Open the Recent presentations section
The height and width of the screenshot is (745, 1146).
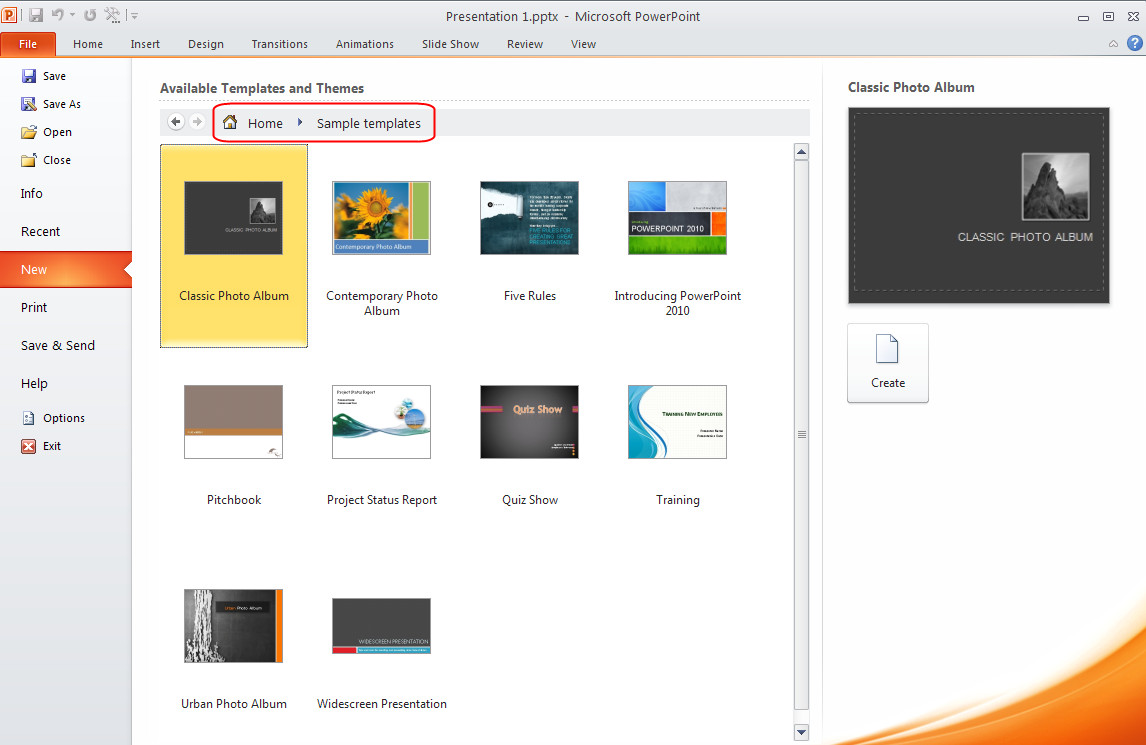click(40, 231)
